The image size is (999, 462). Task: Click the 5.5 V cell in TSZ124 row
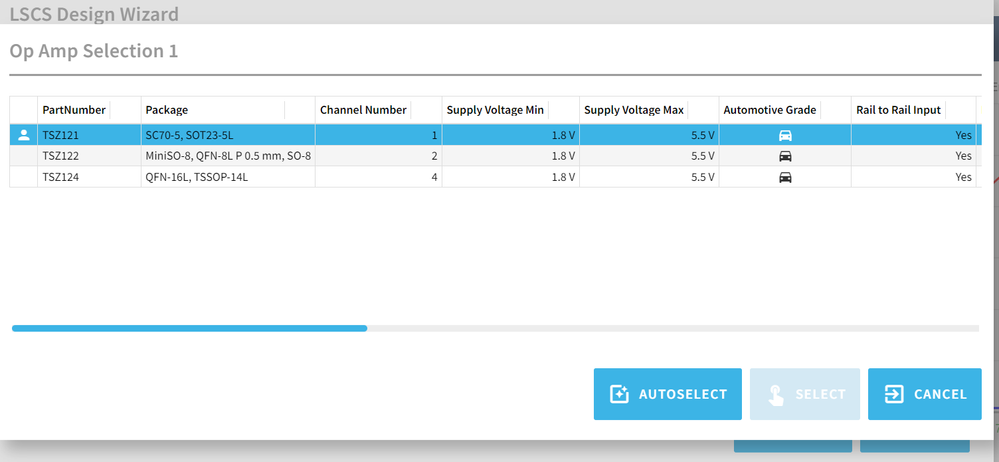coord(649,177)
